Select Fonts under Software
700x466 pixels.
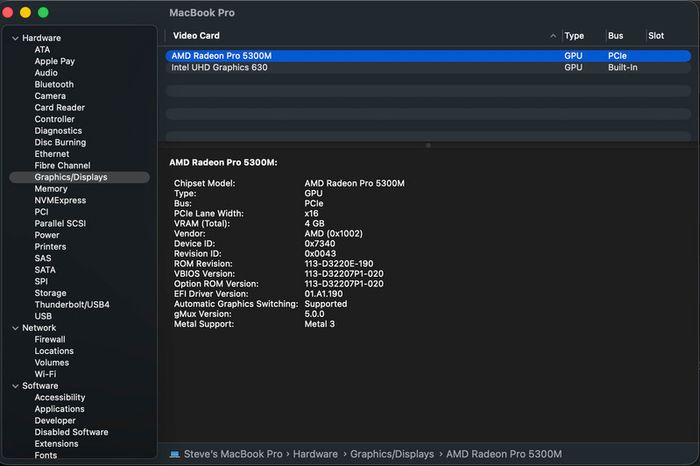[46, 456]
